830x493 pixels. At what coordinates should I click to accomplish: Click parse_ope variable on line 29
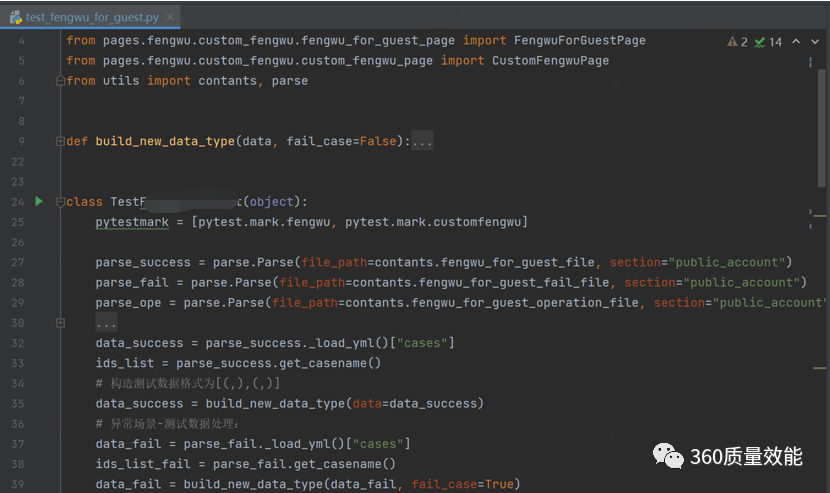(129, 302)
